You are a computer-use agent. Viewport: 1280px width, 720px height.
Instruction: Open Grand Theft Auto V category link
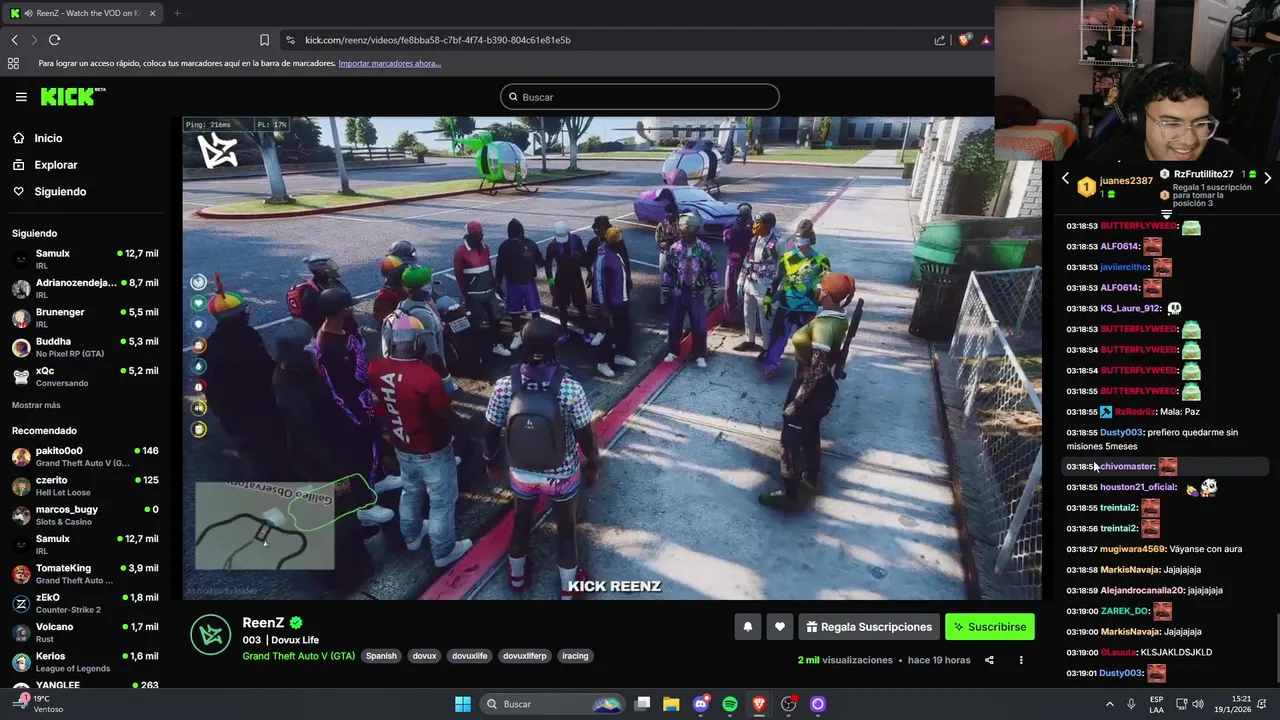point(298,656)
